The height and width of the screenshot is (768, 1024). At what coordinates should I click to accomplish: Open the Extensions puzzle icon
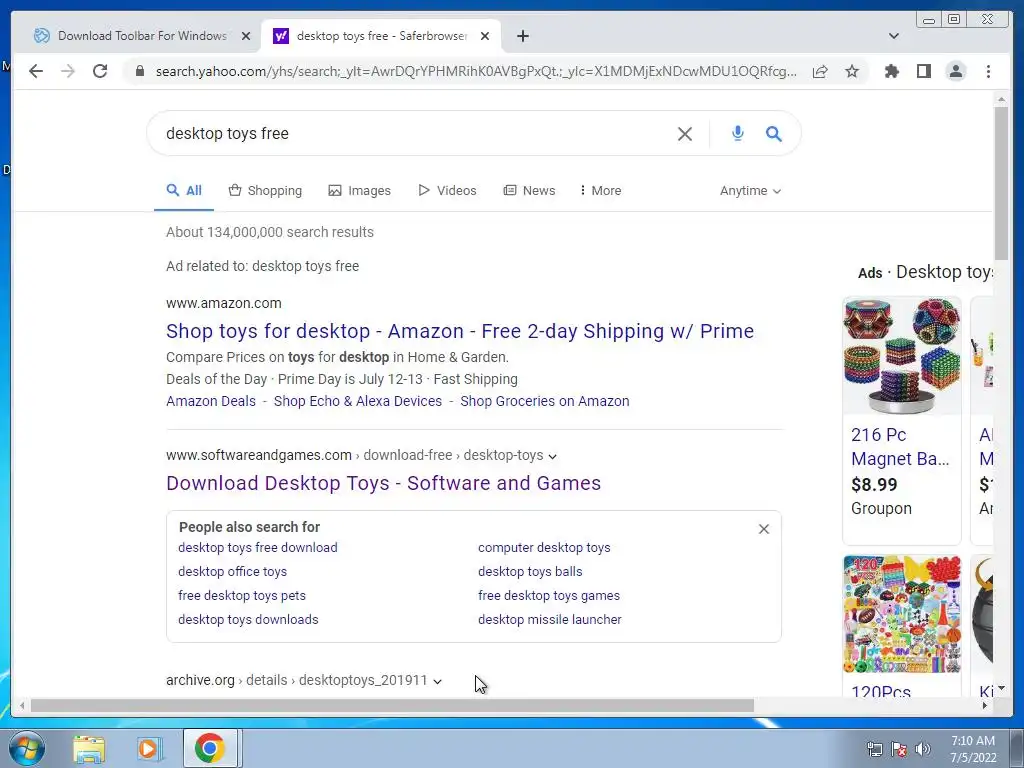(x=891, y=71)
